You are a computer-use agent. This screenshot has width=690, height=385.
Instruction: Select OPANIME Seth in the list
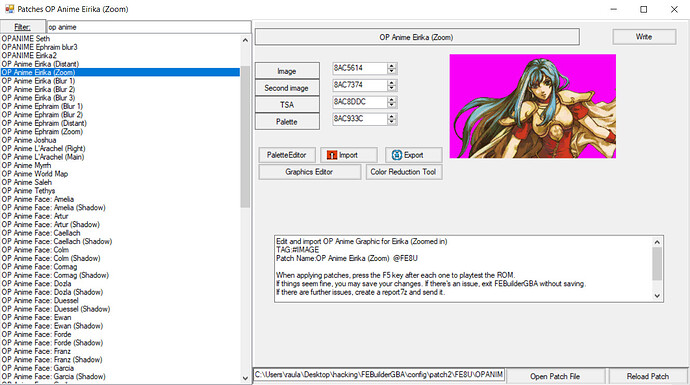click(120, 39)
